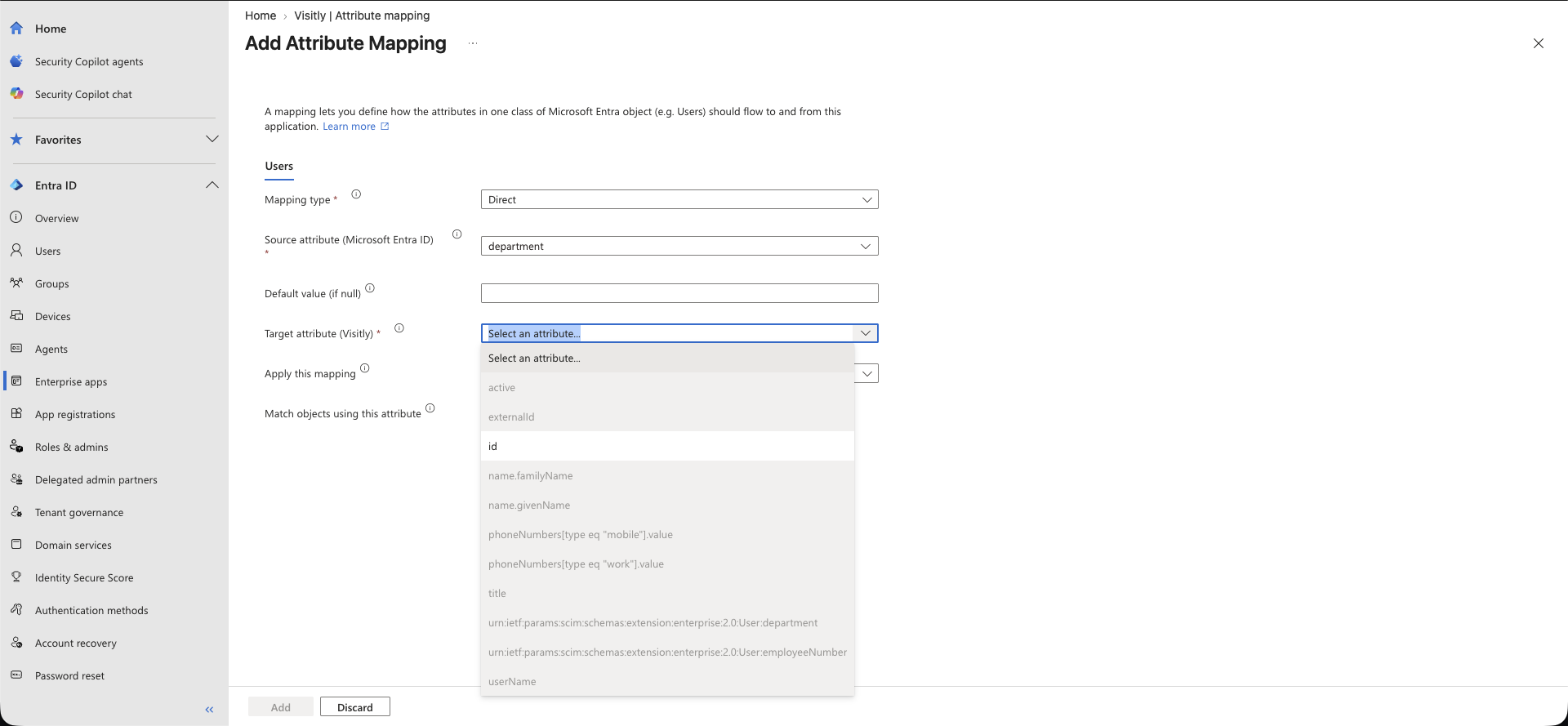The image size is (1568, 726).
Task: Click the Tenant governance icon
Action: (x=16, y=512)
